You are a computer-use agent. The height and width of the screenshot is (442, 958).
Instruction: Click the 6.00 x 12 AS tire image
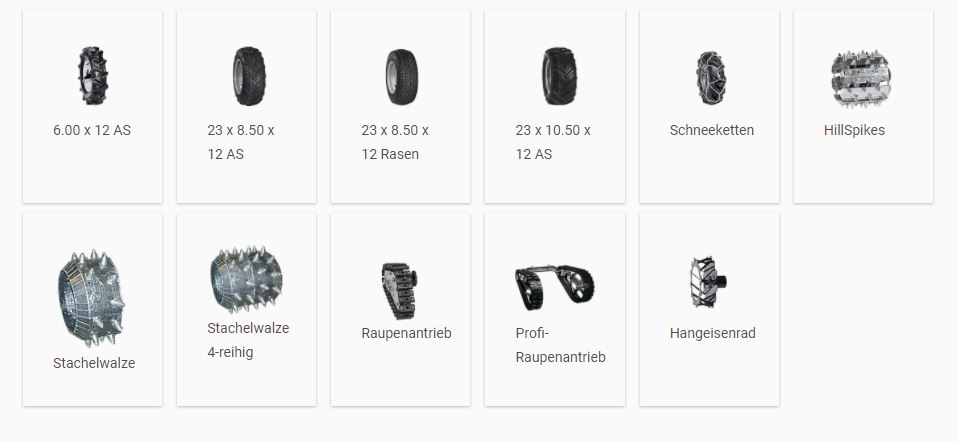tap(92, 76)
